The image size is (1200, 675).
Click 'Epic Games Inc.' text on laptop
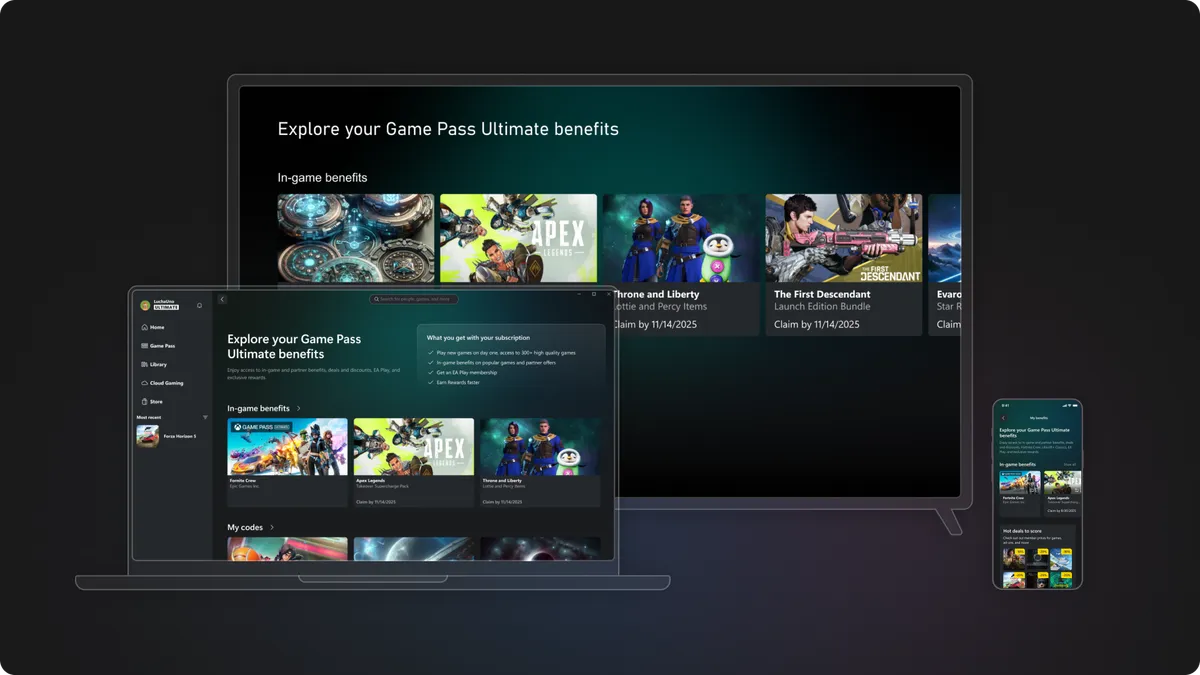click(245, 486)
